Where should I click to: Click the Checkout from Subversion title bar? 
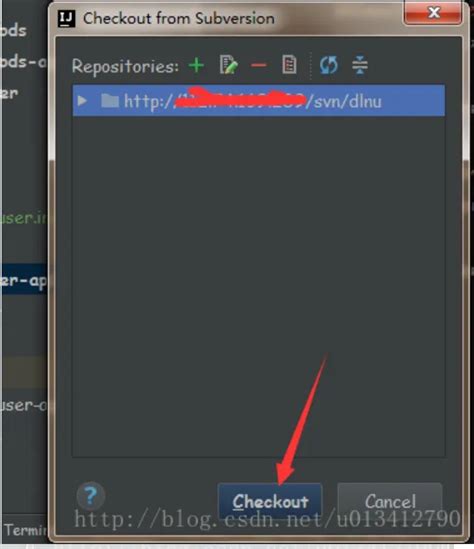coord(228,18)
